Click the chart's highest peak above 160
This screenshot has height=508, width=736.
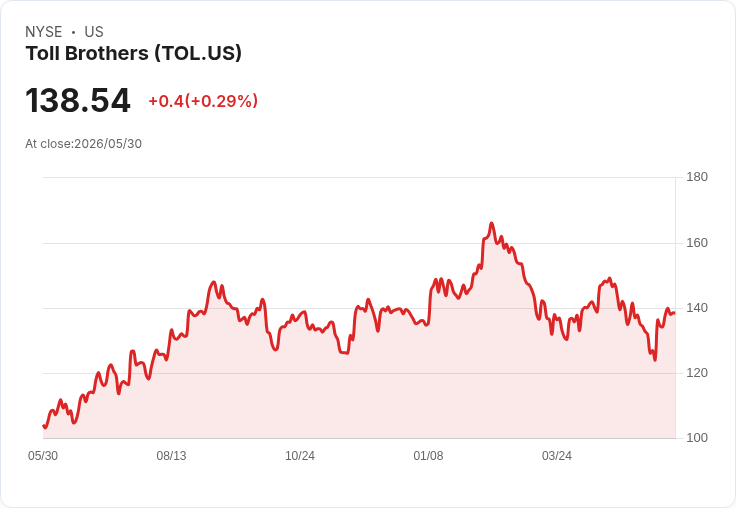pyautogui.click(x=491, y=223)
